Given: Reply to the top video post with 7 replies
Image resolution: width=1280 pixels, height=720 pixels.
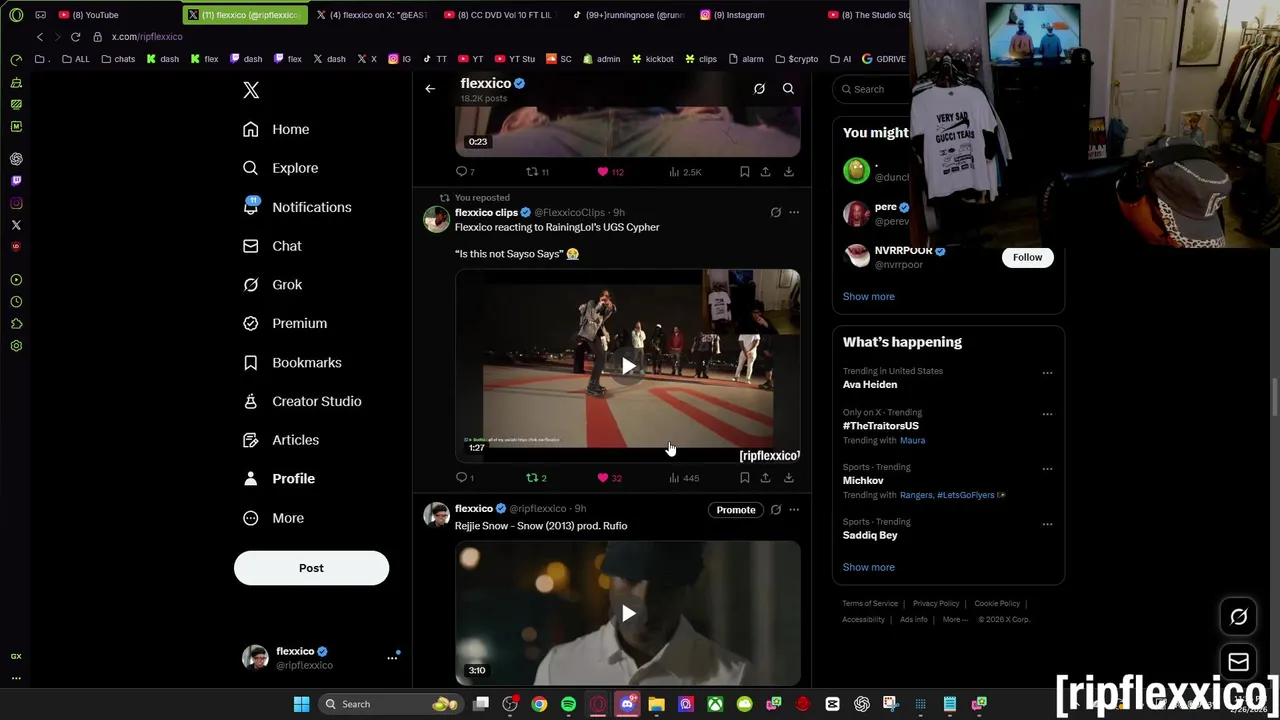Looking at the screenshot, I should click(x=465, y=172).
